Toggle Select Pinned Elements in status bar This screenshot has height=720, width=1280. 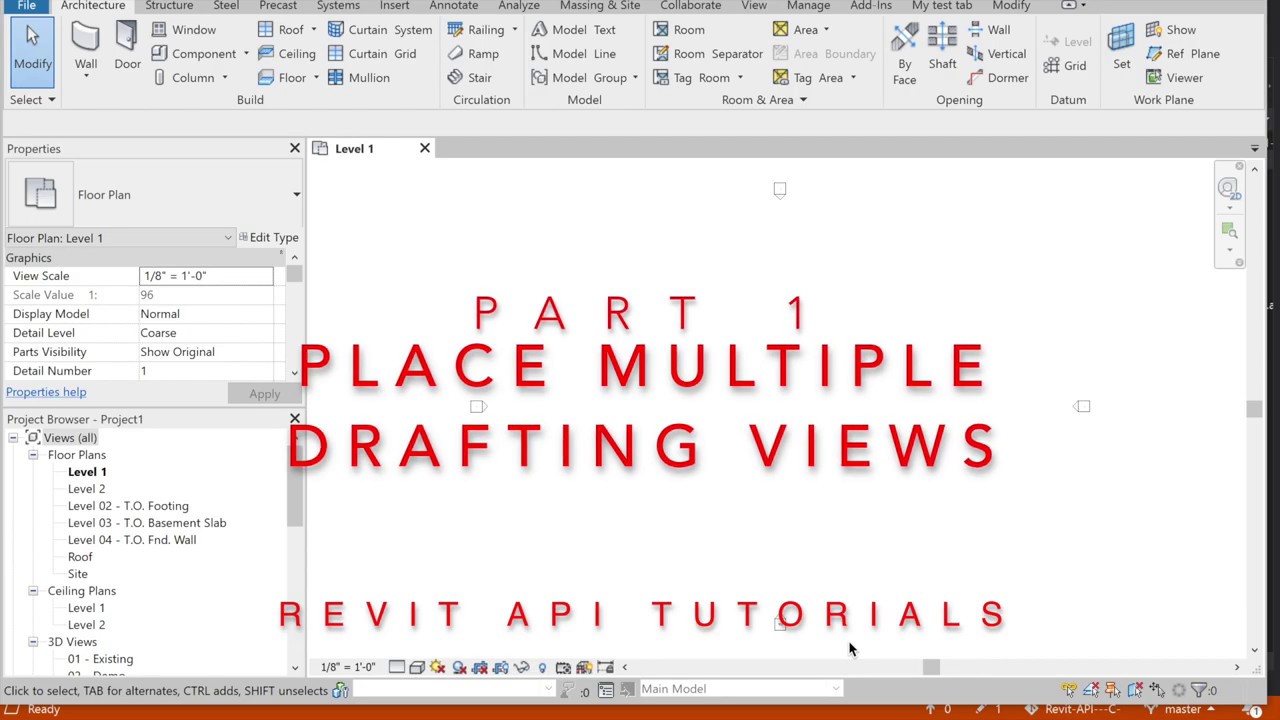(x=1113, y=690)
